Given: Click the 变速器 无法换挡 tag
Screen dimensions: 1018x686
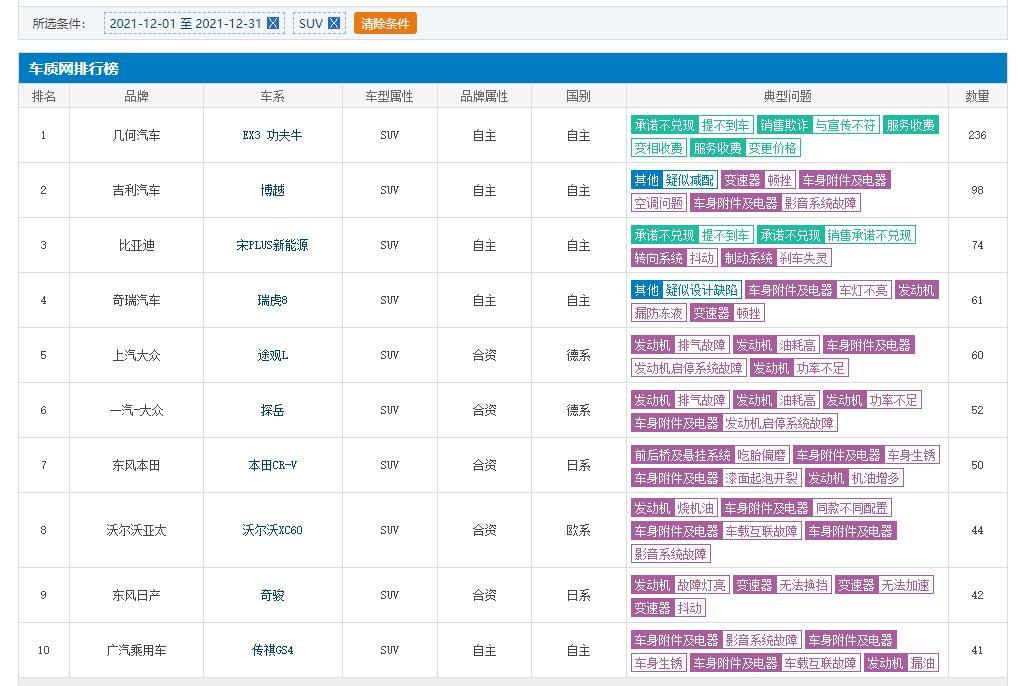Looking at the screenshot, I should tap(782, 585).
